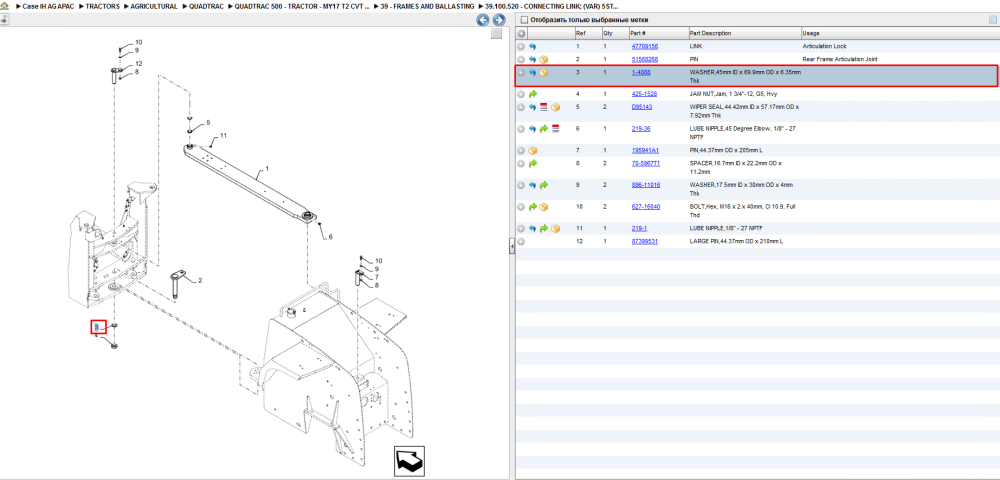Image resolution: width=1000 pixels, height=480 pixels.
Task: Sort by the Ref column header
Action: [x=587, y=33]
